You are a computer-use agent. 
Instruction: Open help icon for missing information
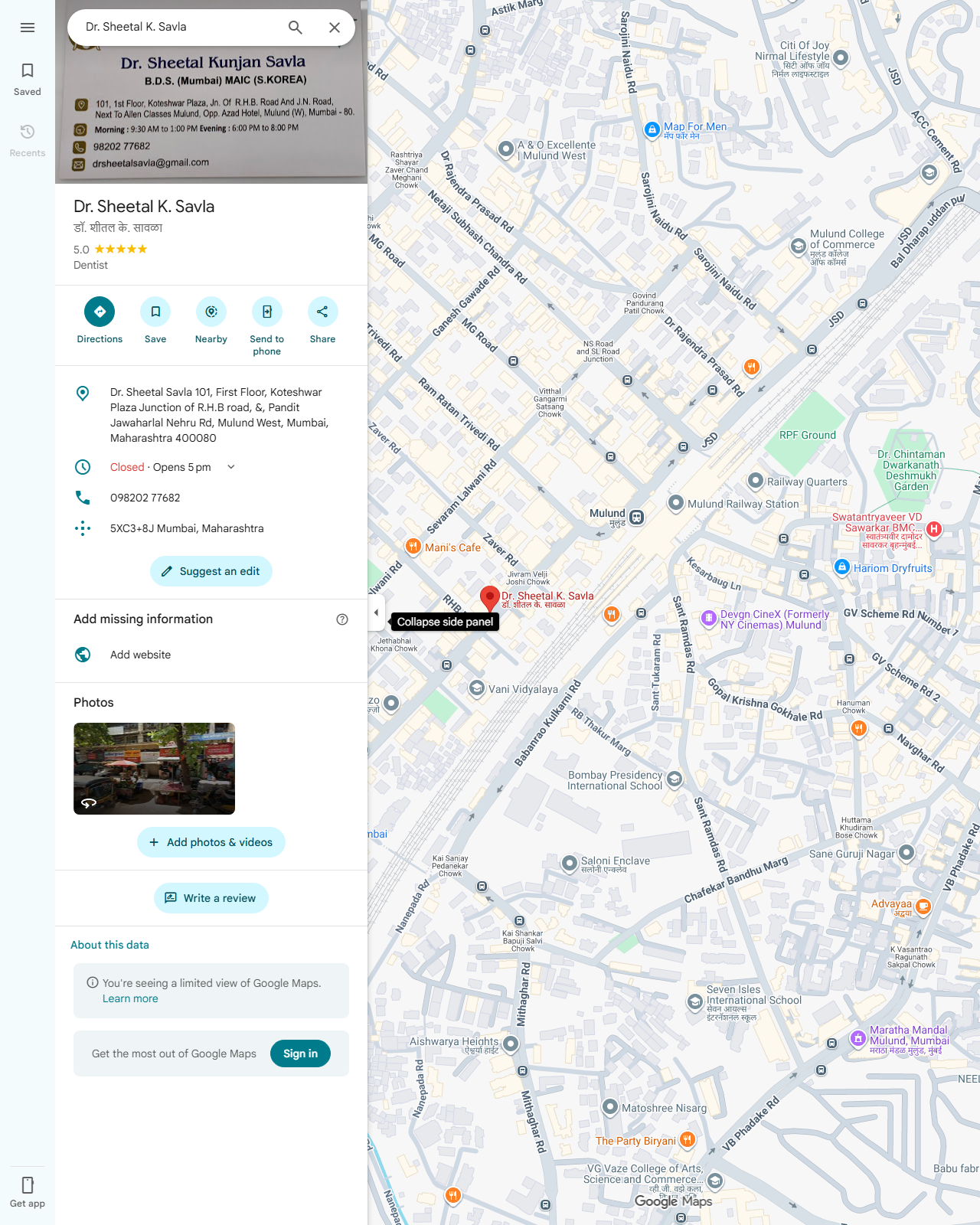click(x=342, y=619)
